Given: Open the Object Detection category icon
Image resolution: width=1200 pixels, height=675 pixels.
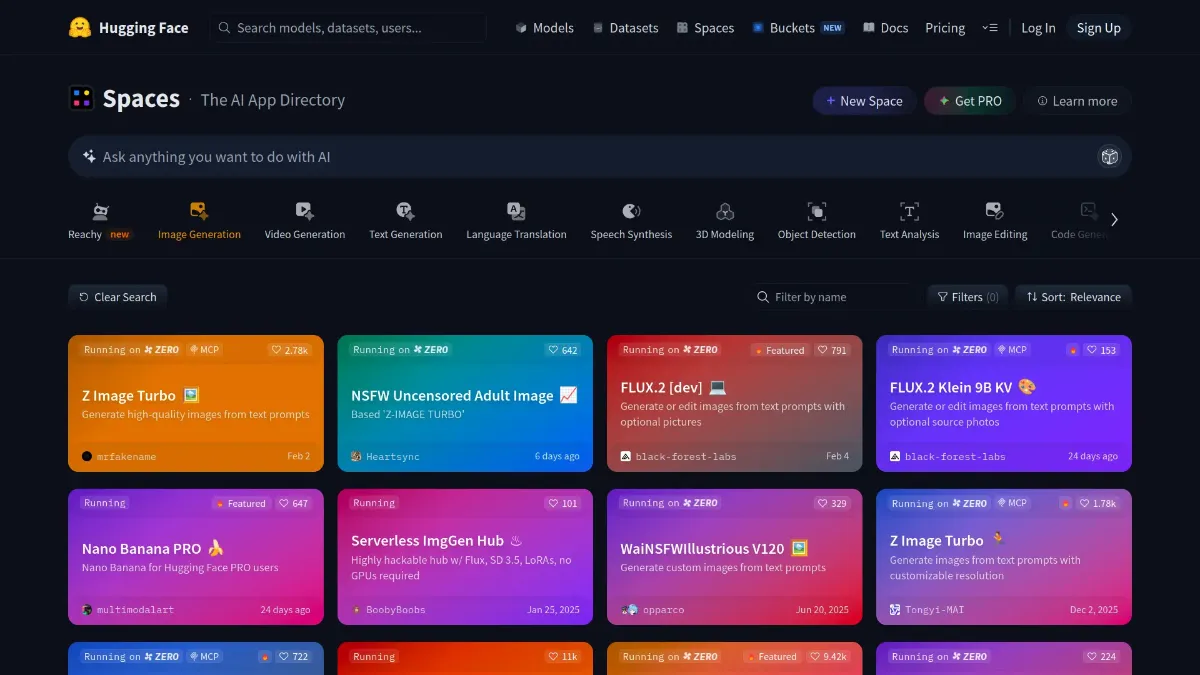Looking at the screenshot, I should coord(816,211).
